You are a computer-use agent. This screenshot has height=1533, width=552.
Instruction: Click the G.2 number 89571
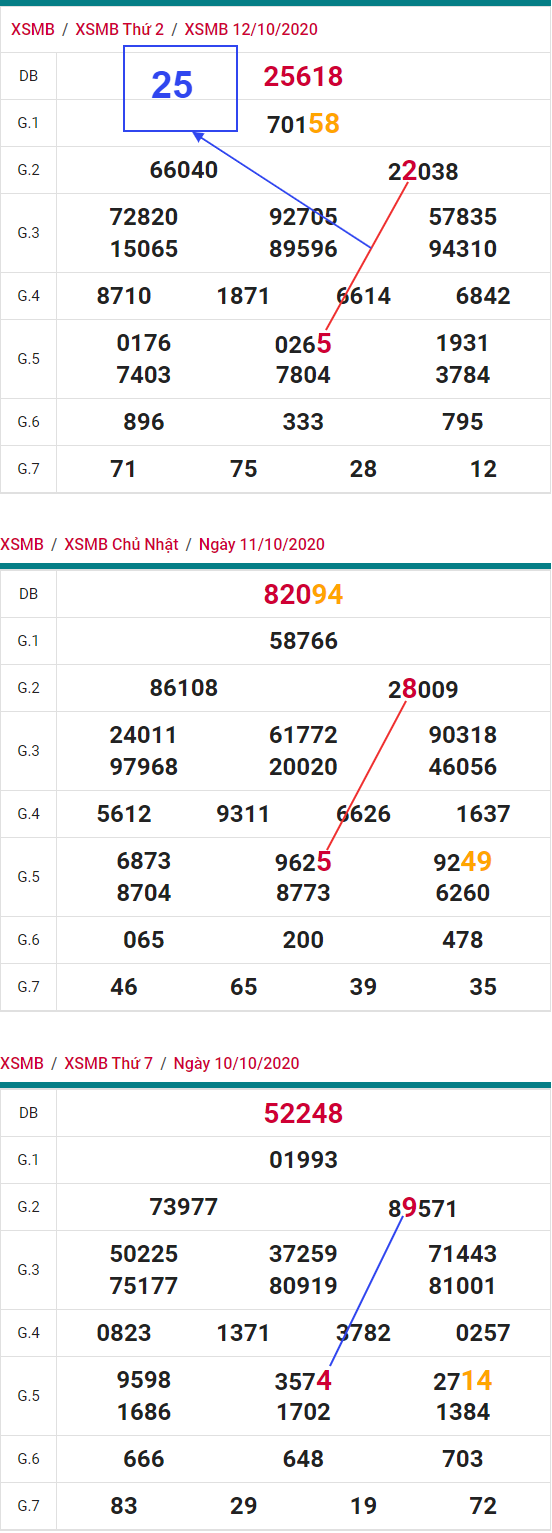(x=423, y=1208)
